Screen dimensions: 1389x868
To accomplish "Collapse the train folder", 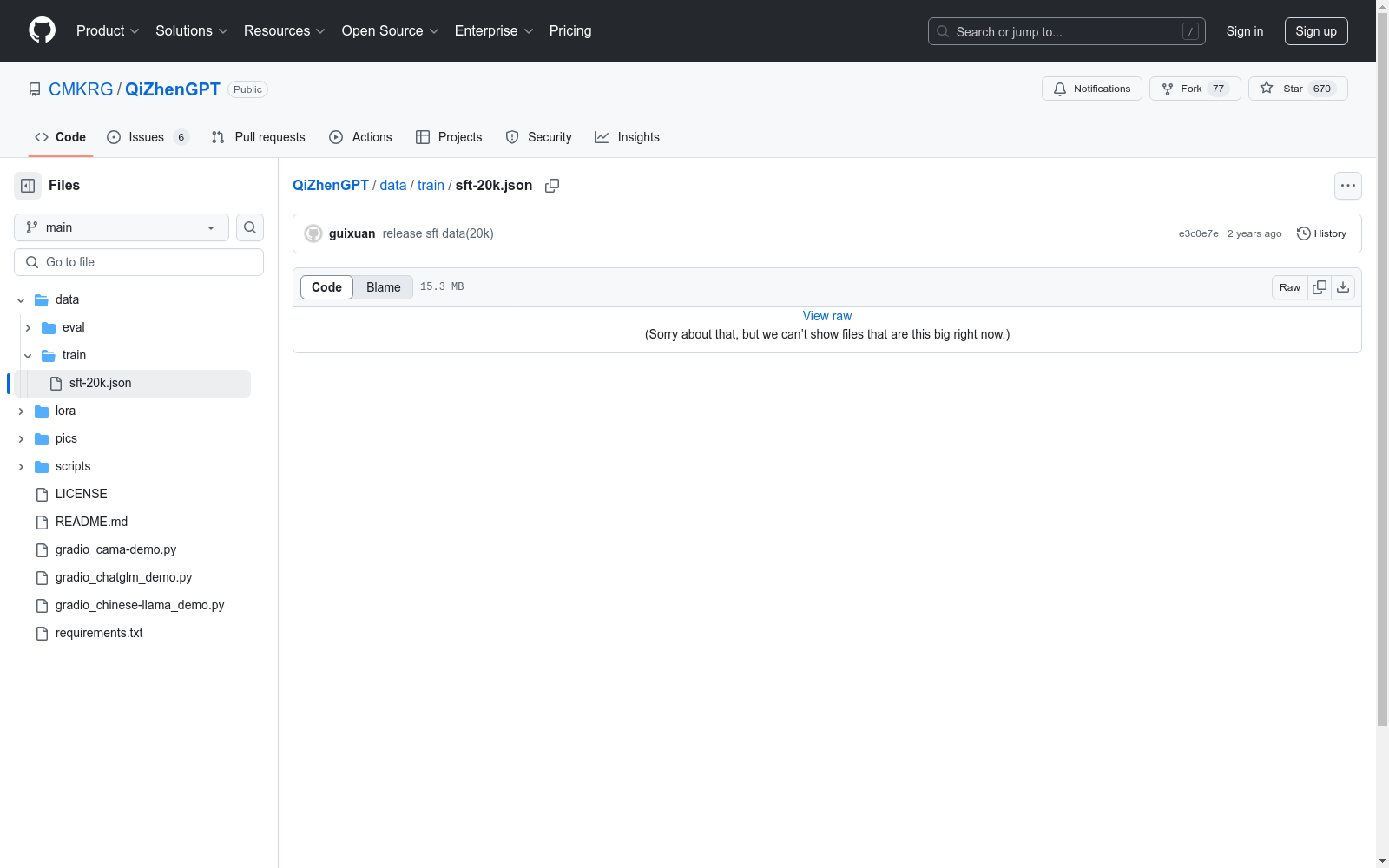I will pos(28,356).
